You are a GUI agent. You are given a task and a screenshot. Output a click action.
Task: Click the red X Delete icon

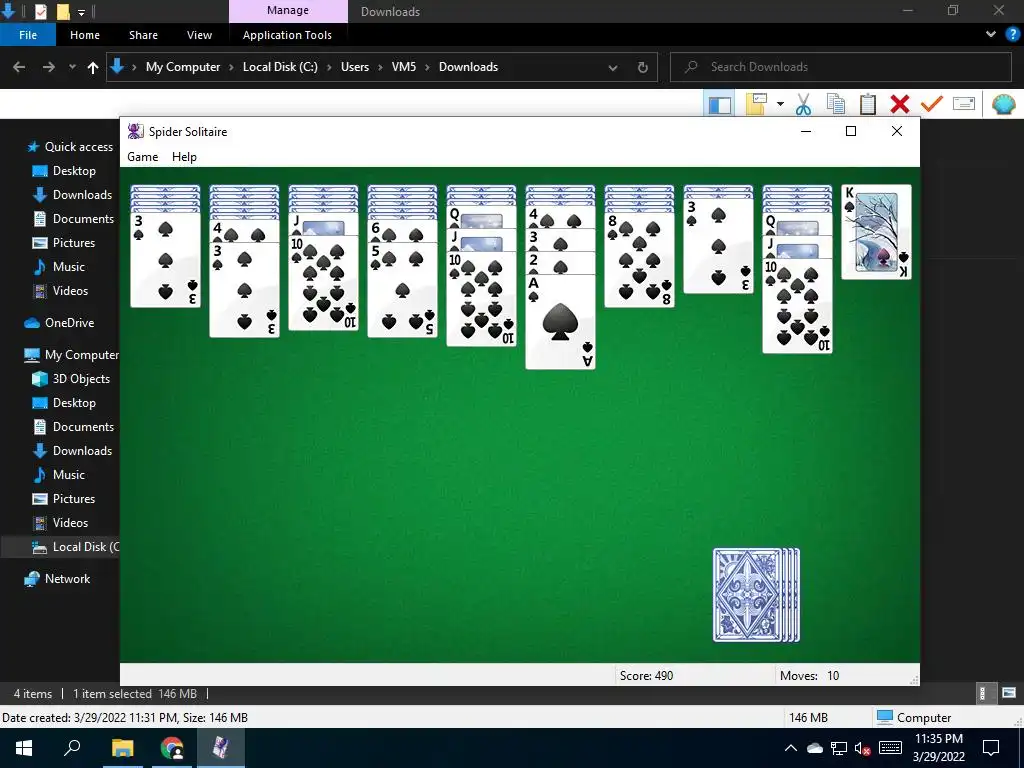point(900,104)
